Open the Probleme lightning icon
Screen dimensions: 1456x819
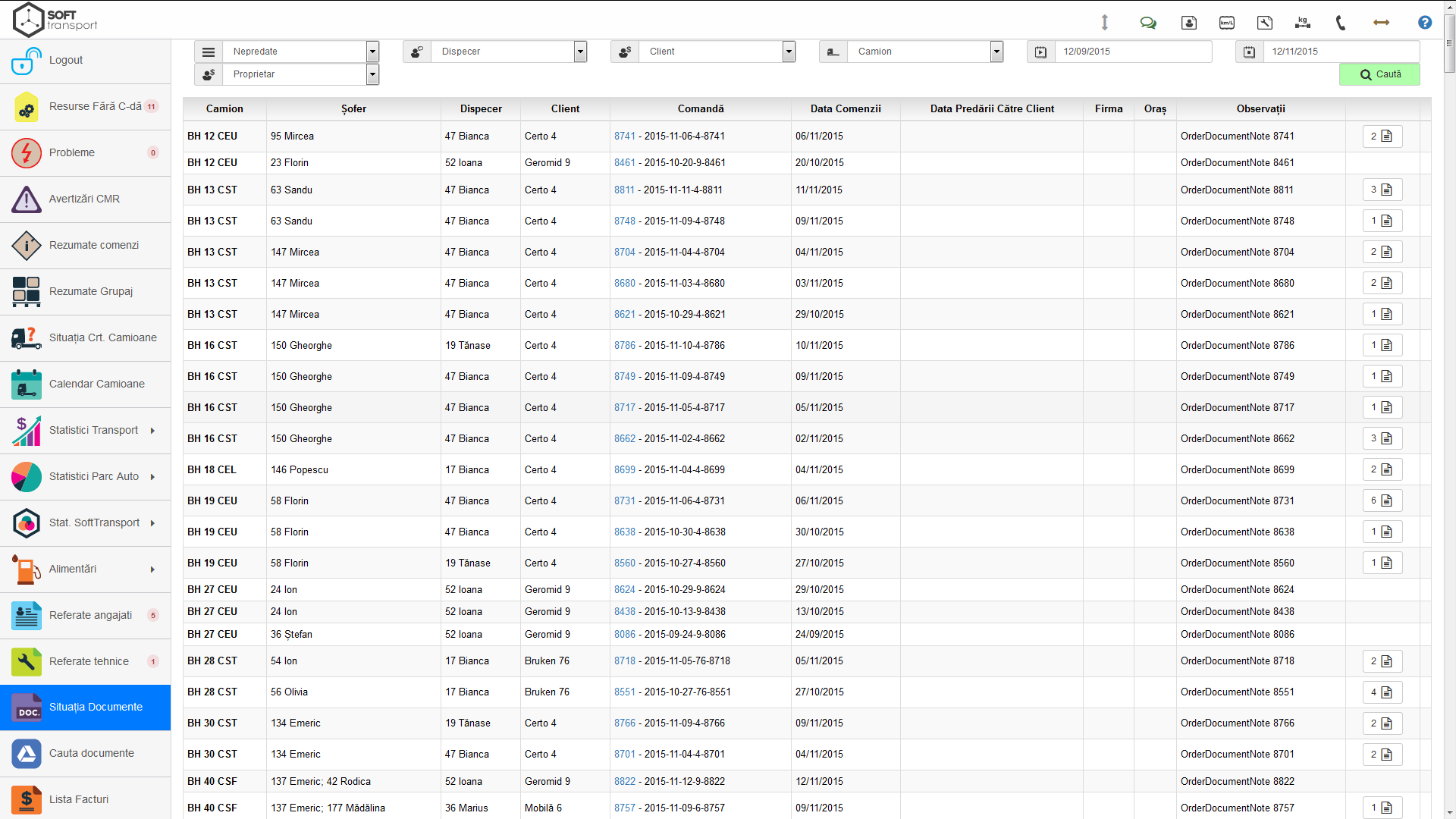pyautogui.click(x=27, y=153)
